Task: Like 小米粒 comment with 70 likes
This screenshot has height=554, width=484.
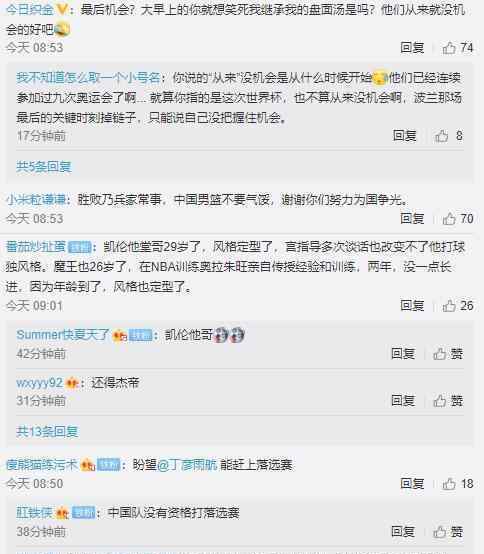Action: tap(457, 219)
